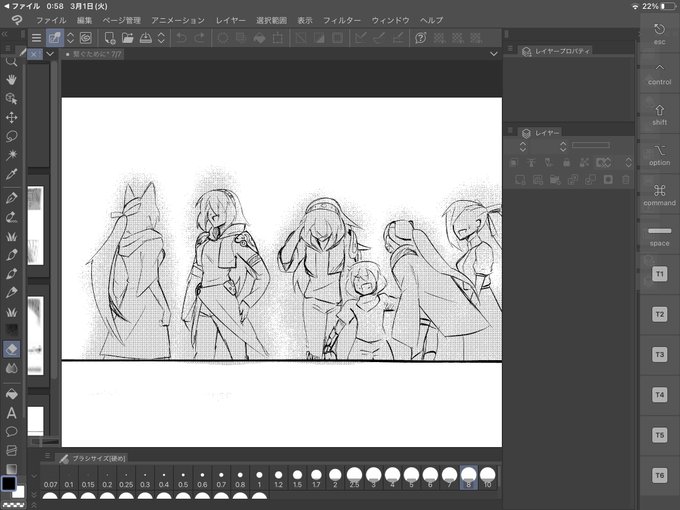Toggle the Lock layer icon
This screenshot has width=680, height=510.
566,163
